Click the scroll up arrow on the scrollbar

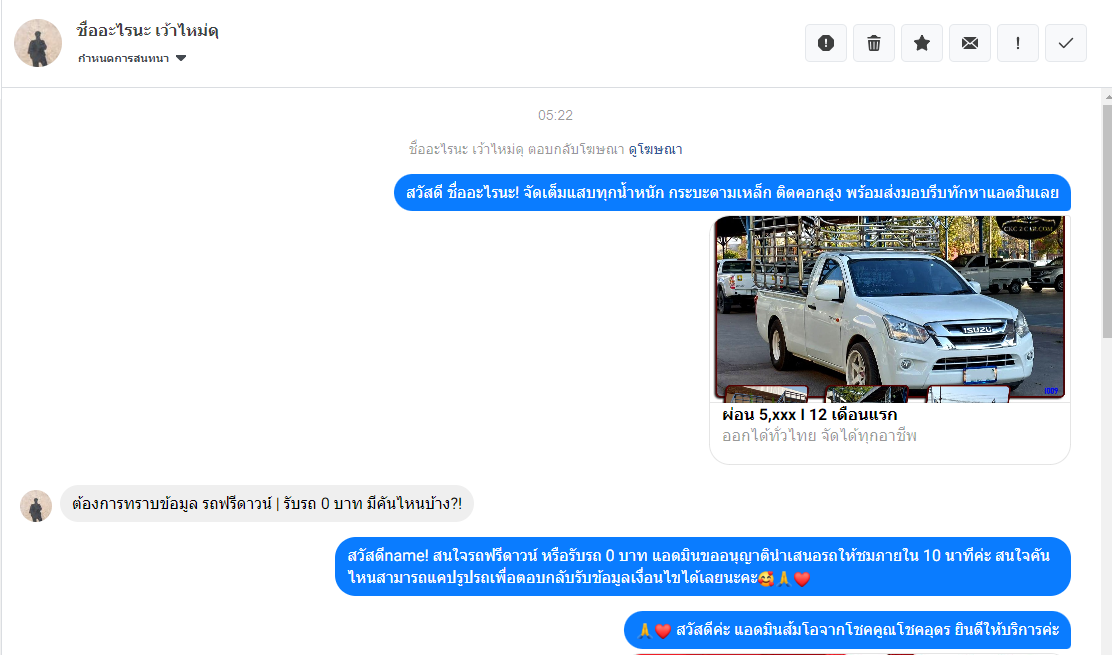click(x=1106, y=95)
